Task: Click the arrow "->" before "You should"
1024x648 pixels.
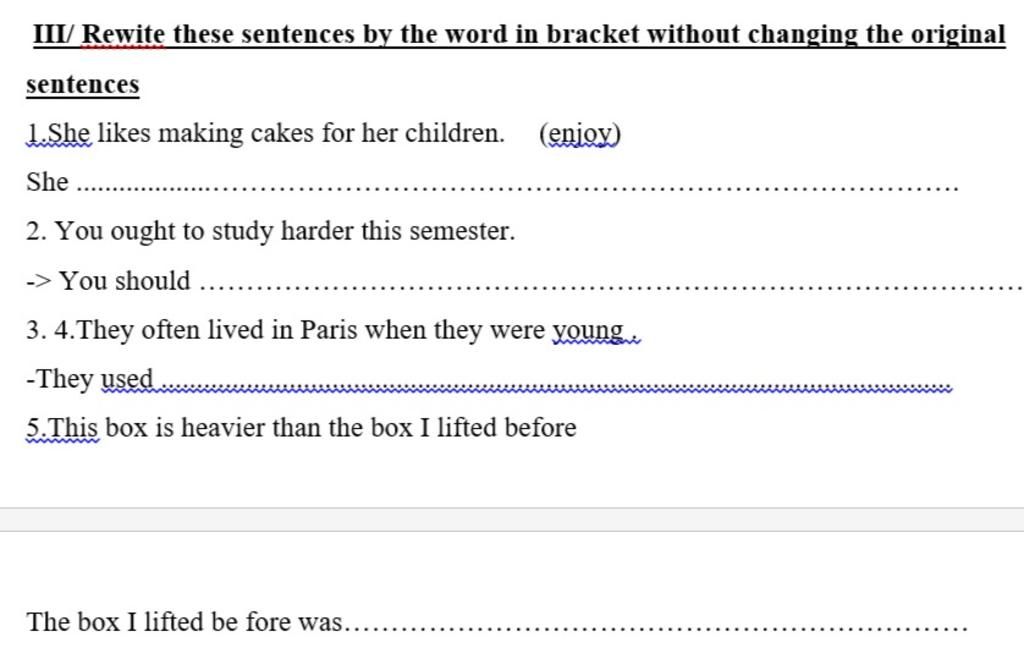Action: pos(39,282)
